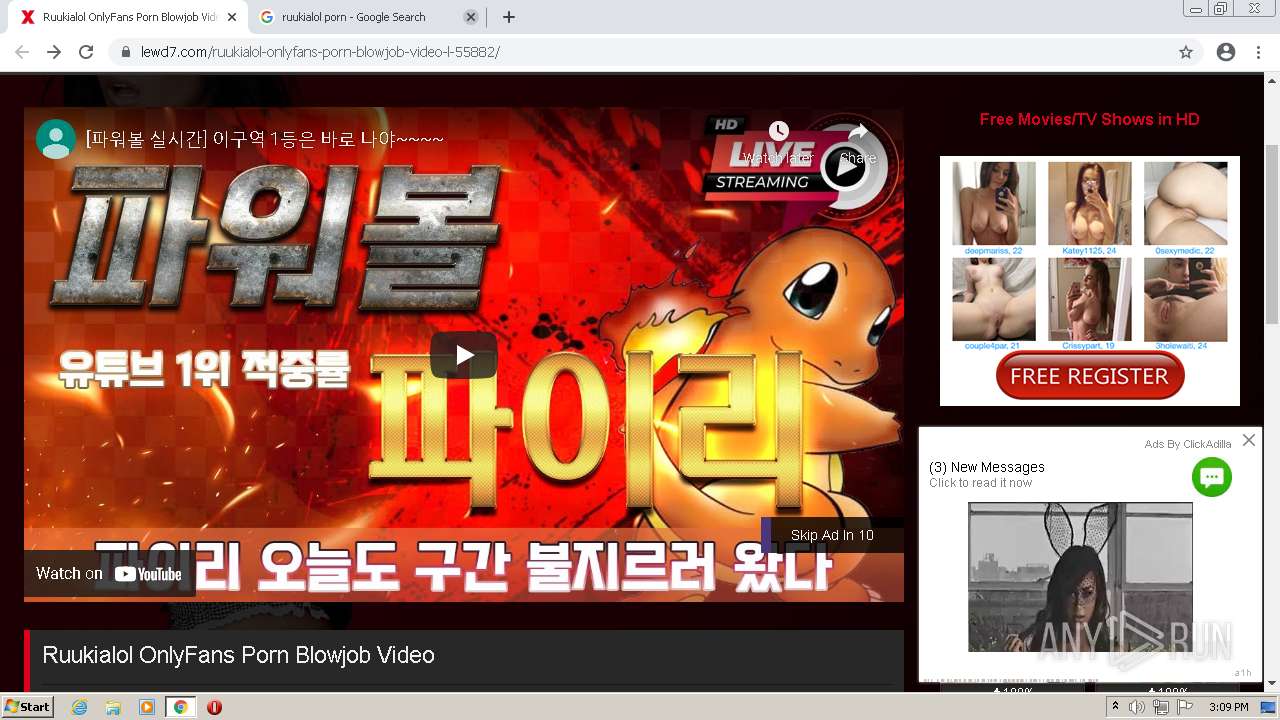The width and height of the screenshot is (1280, 720).
Task: Click Watch on YouTube button
Action: click(x=109, y=573)
